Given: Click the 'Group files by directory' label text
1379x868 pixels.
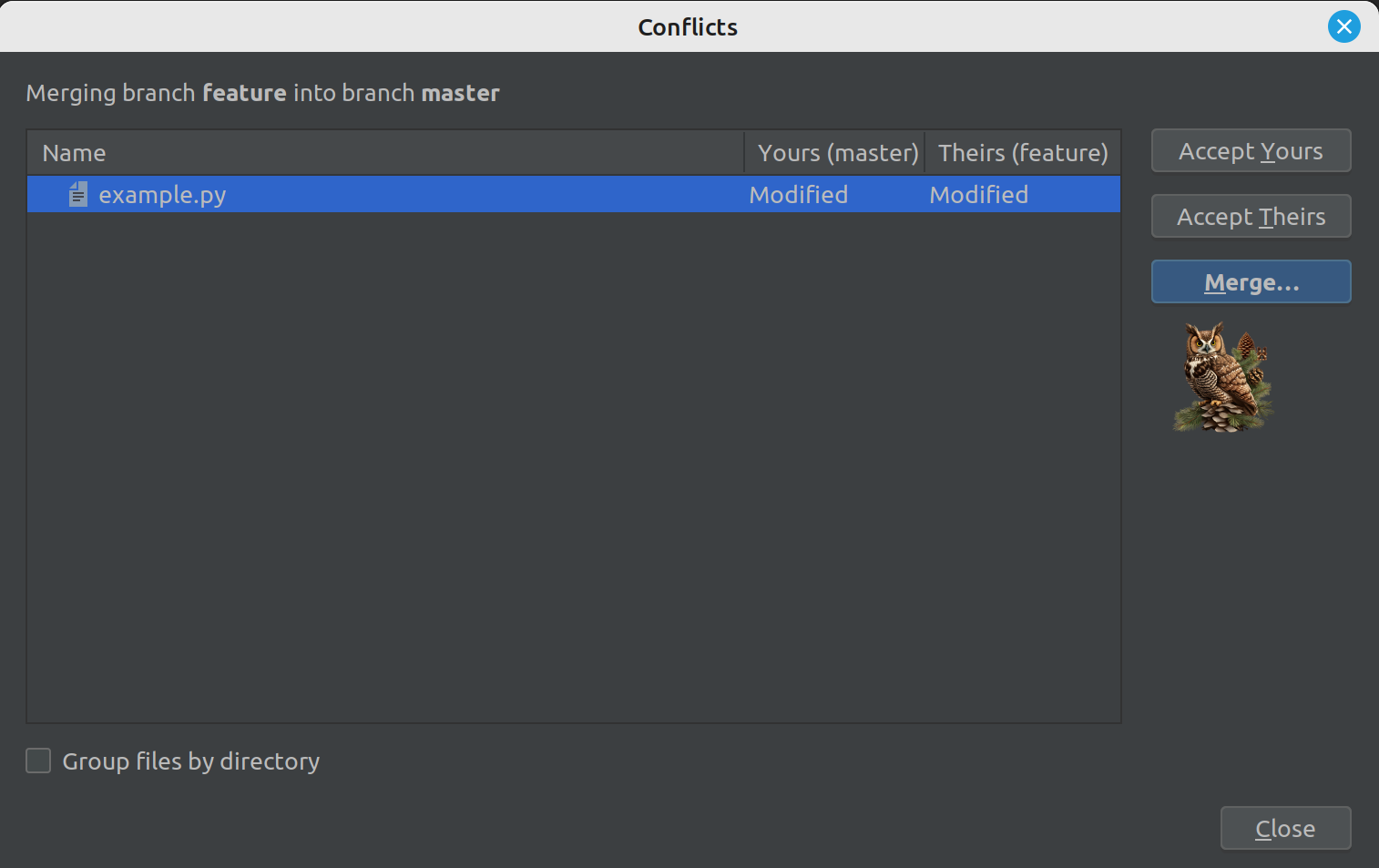Looking at the screenshot, I should click(190, 761).
